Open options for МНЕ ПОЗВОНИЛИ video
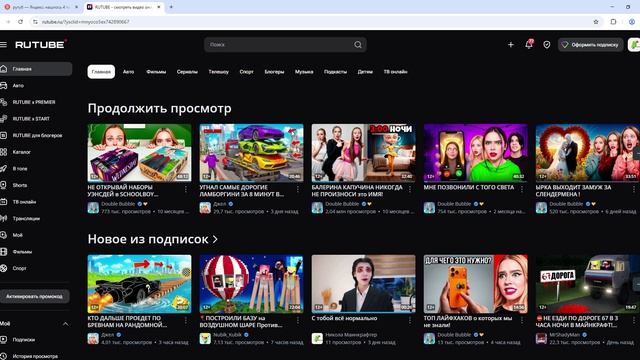 522,189
